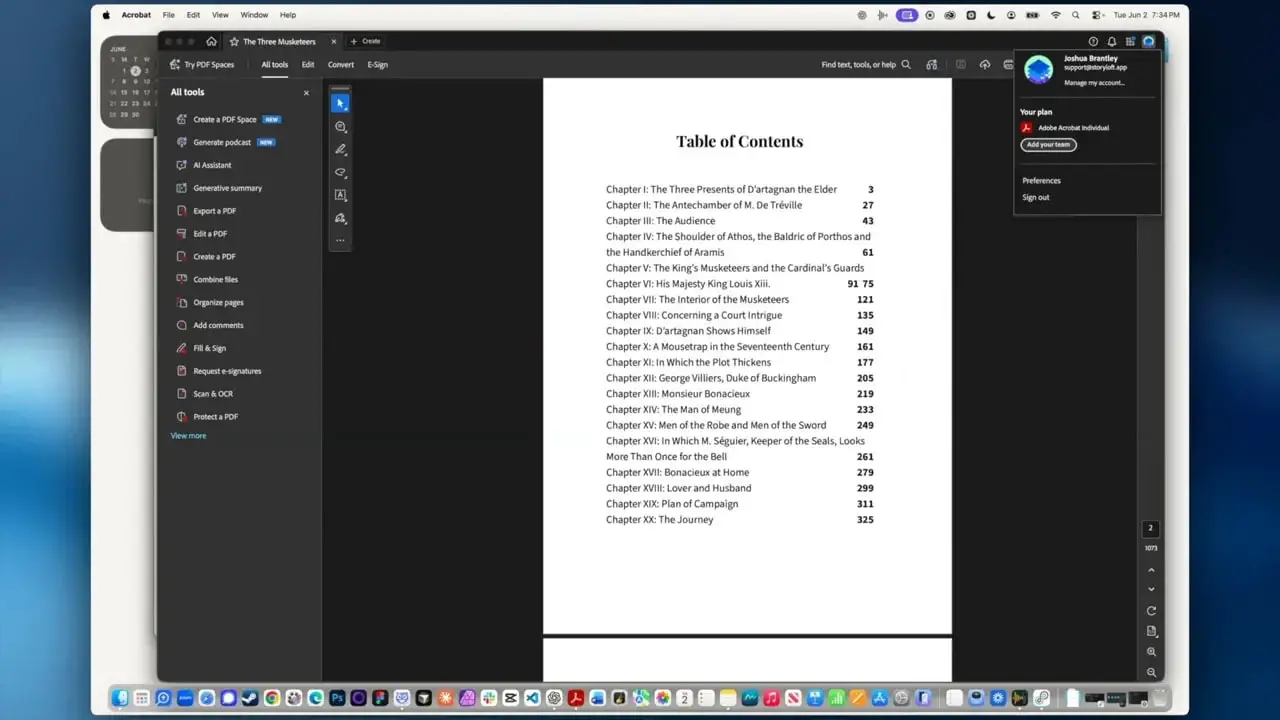
Task: Click the signature stamp tool in quick toolbar
Action: (x=340, y=218)
